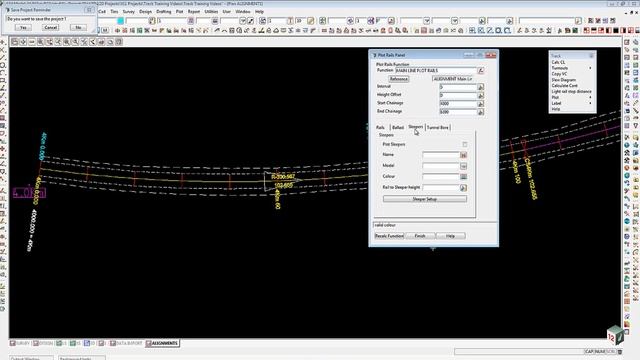Click Help button in Plot Rails Panel
The image size is (640, 360).
tap(450, 236)
